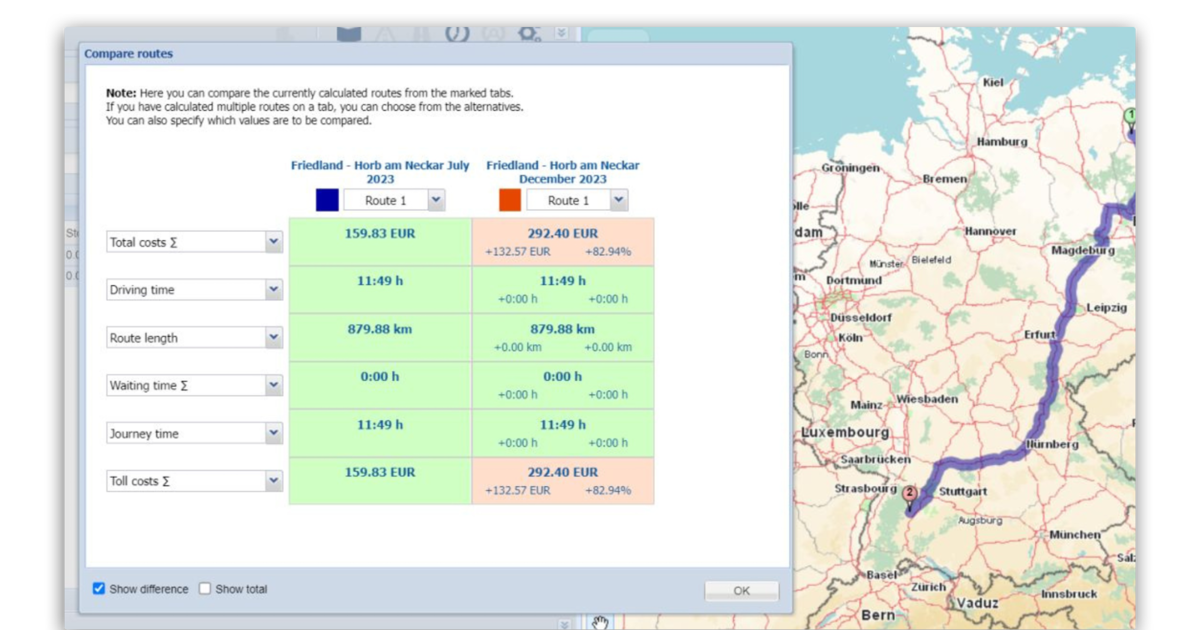
Task: Open the Route length dropdown
Action: point(274,337)
